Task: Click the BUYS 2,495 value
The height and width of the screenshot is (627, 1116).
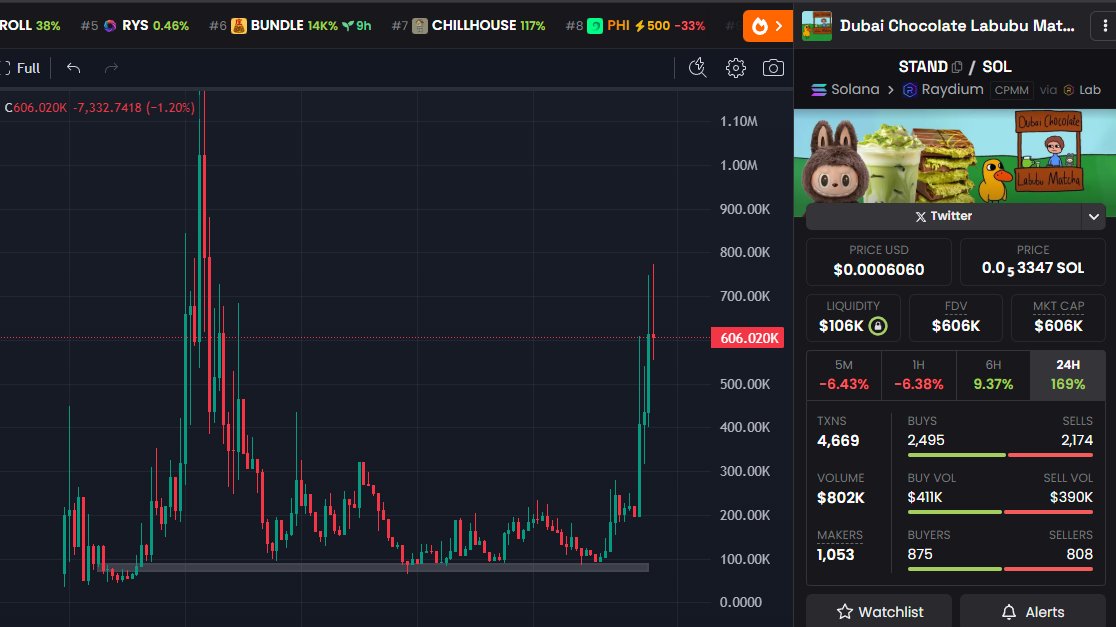Action: (x=926, y=440)
